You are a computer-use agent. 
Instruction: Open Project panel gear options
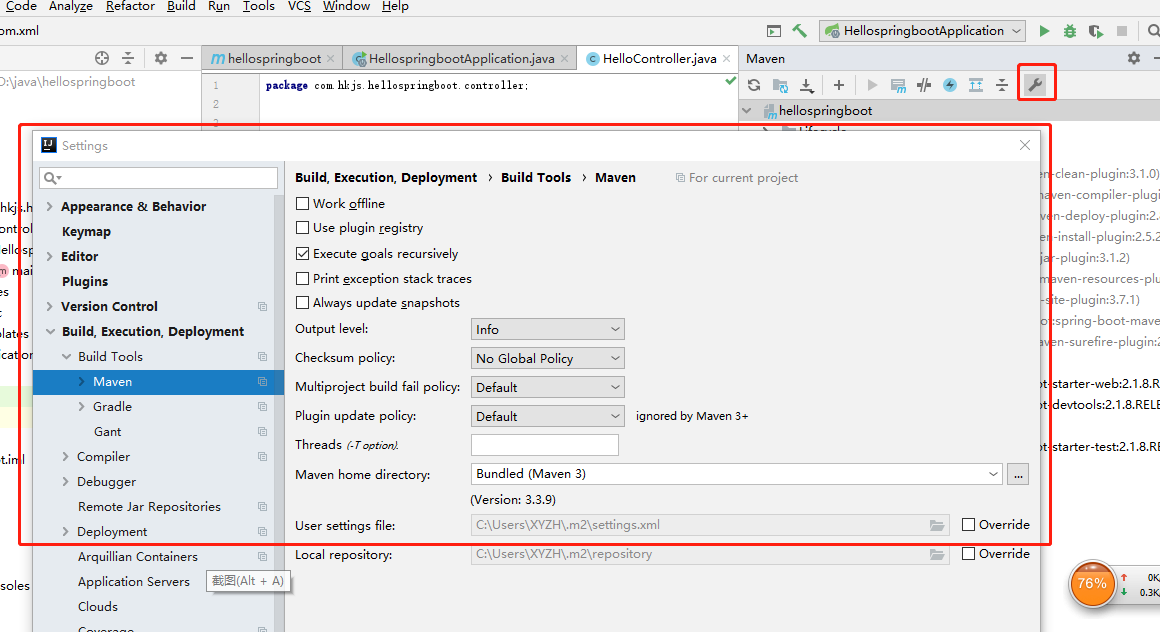[x=161, y=58]
